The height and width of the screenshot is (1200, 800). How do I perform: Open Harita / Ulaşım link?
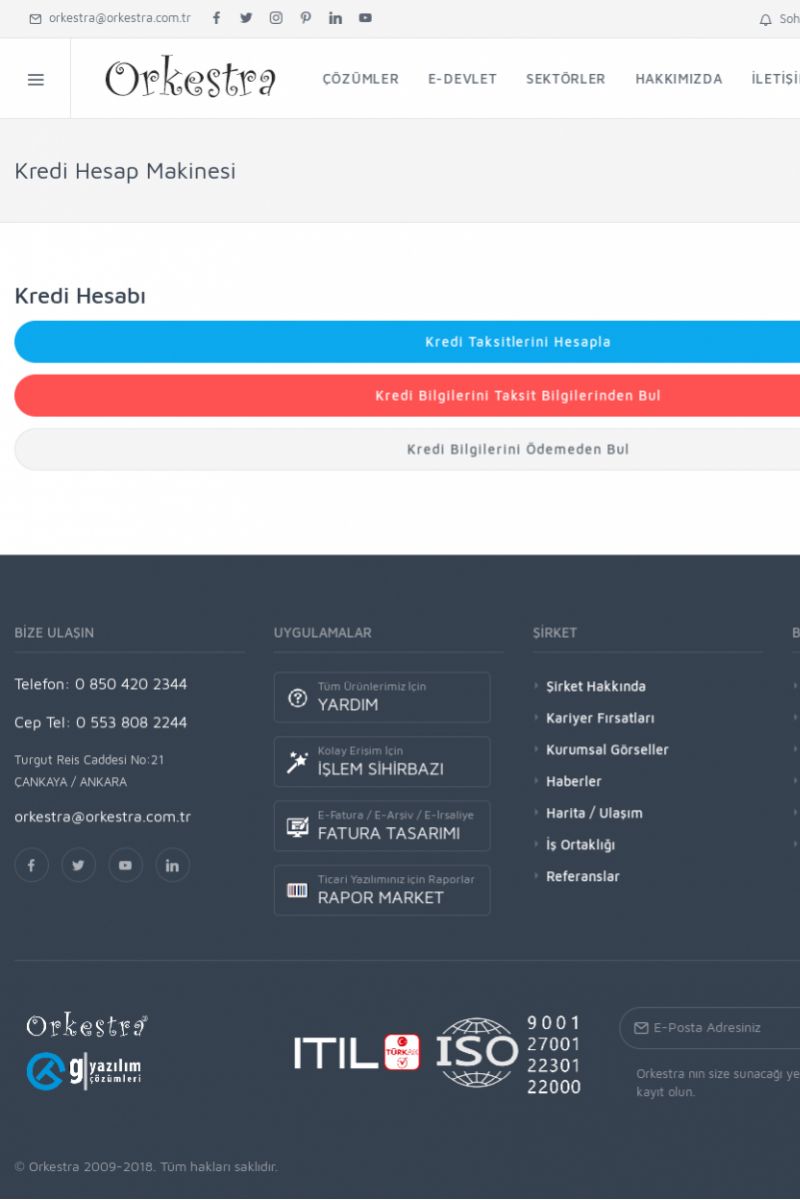[594, 813]
